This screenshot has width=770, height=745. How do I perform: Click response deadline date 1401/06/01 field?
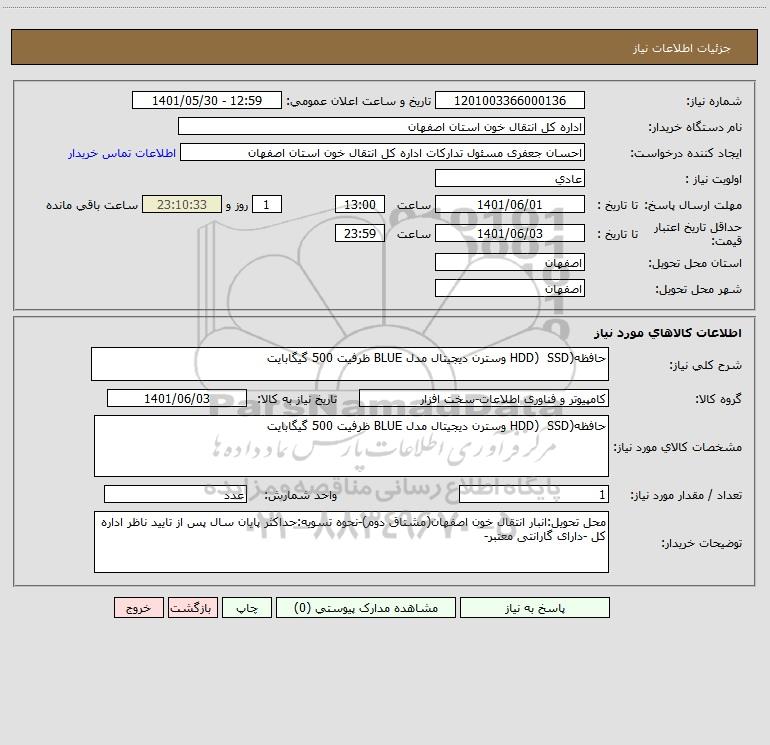click(510, 204)
